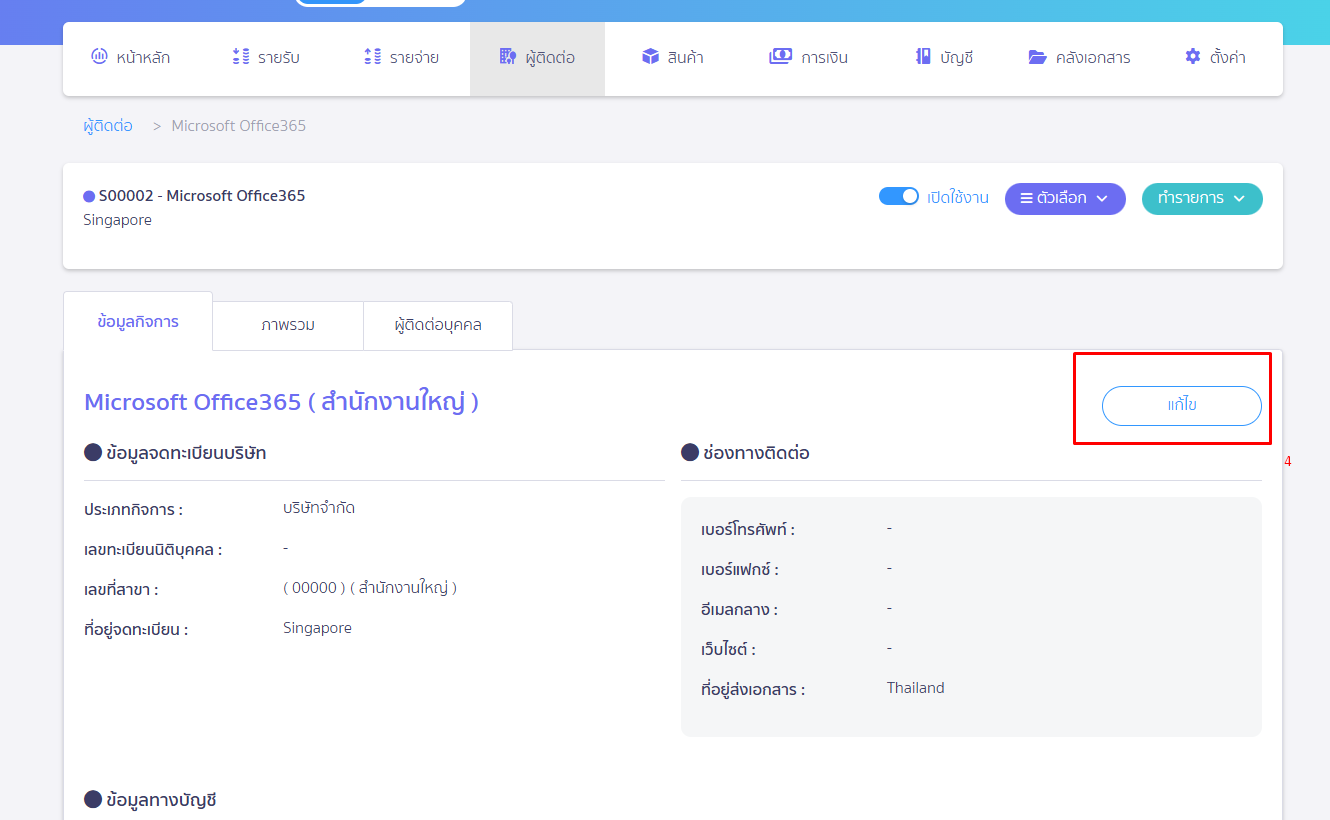Switch to the ภาพรวม overview tab
This screenshot has height=820, width=1330.
(288, 325)
